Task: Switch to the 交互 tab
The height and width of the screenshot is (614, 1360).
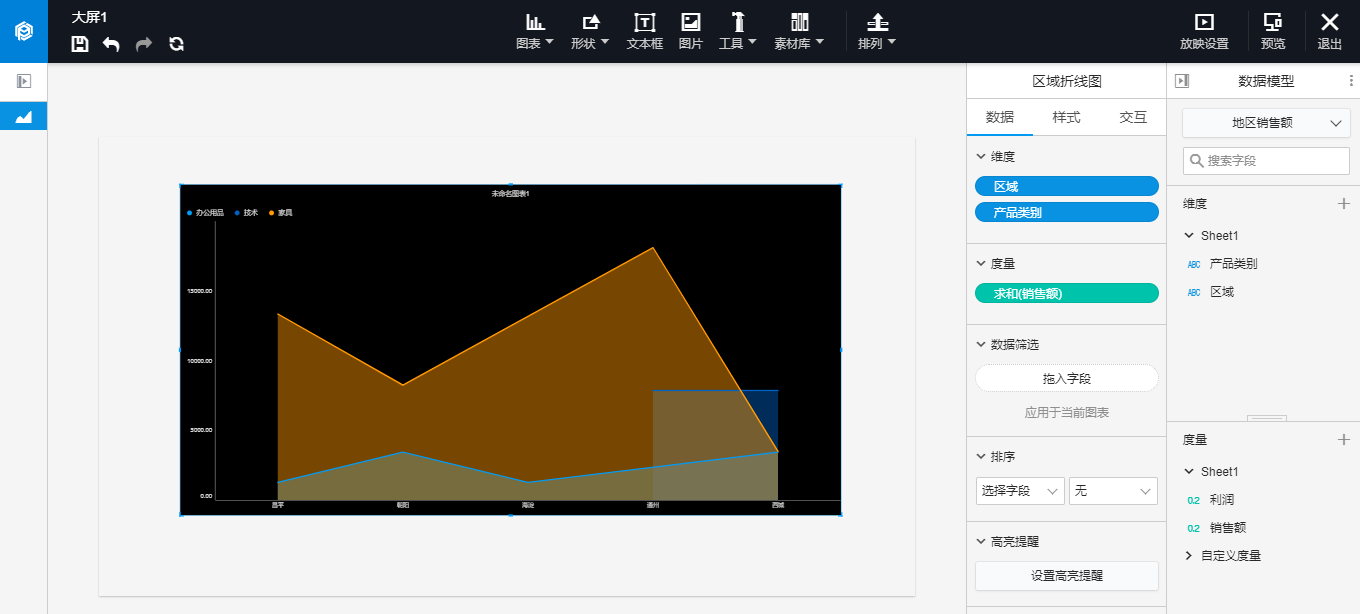Action: [1133, 117]
